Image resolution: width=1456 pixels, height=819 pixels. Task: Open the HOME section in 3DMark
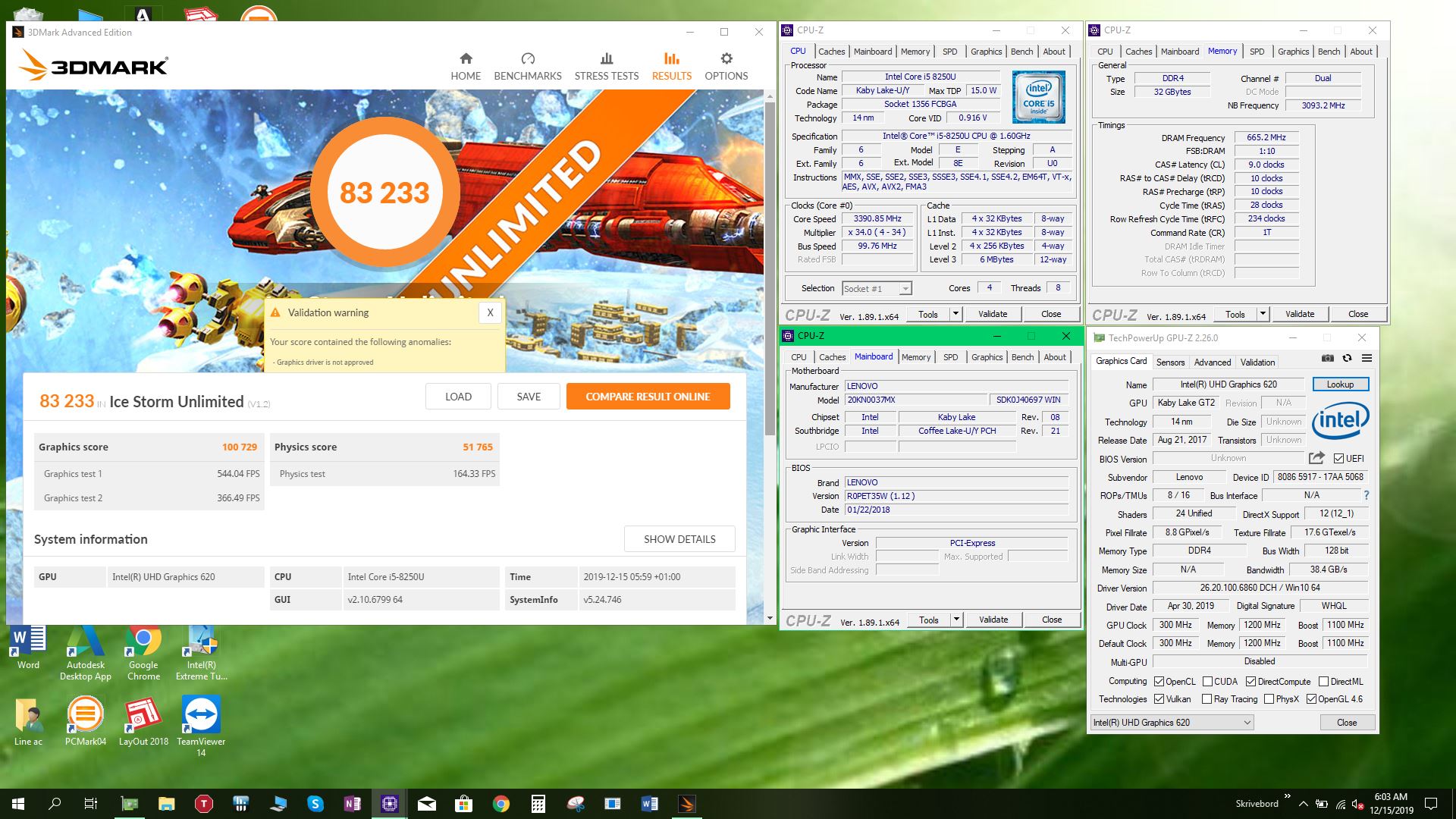pyautogui.click(x=466, y=67)
